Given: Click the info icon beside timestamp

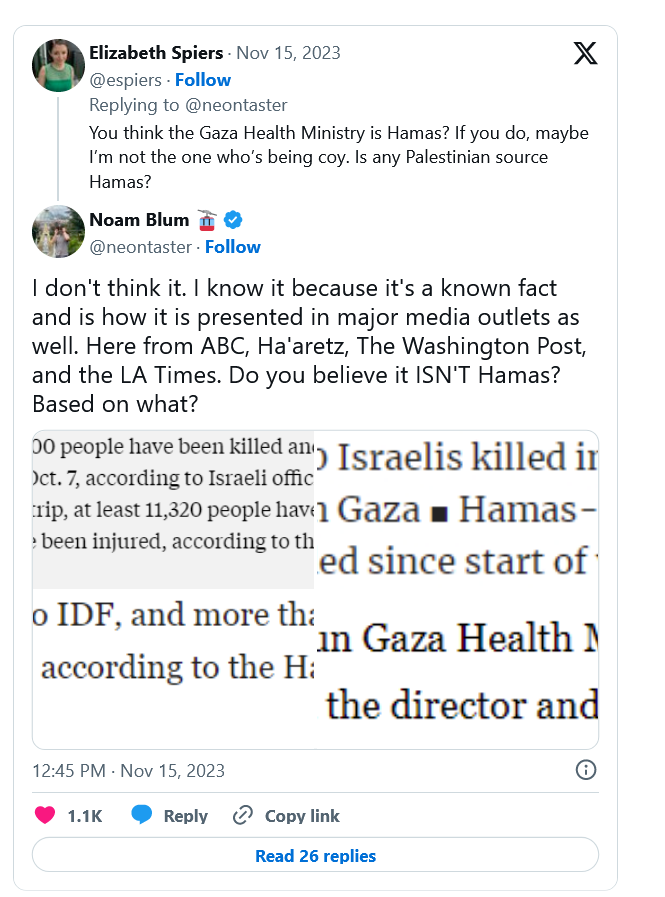Looking at the screenshot, I should pyautogui.click(x=586, y=770).
